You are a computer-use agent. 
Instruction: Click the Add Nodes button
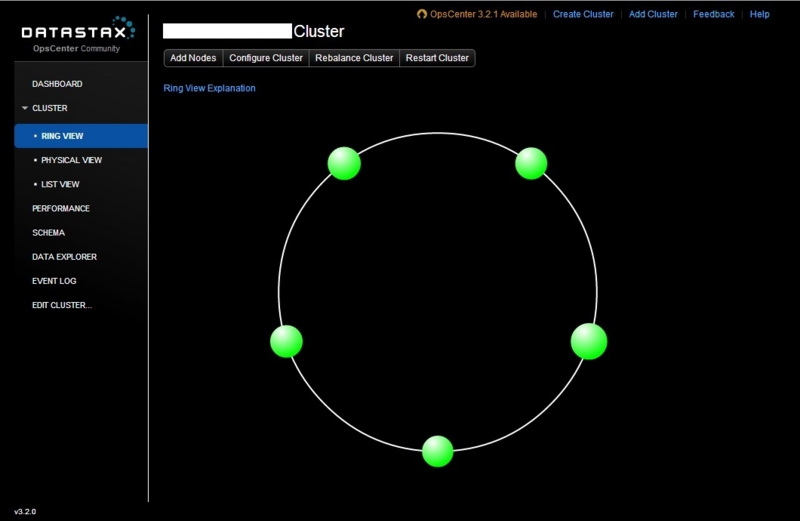point(193,58)
